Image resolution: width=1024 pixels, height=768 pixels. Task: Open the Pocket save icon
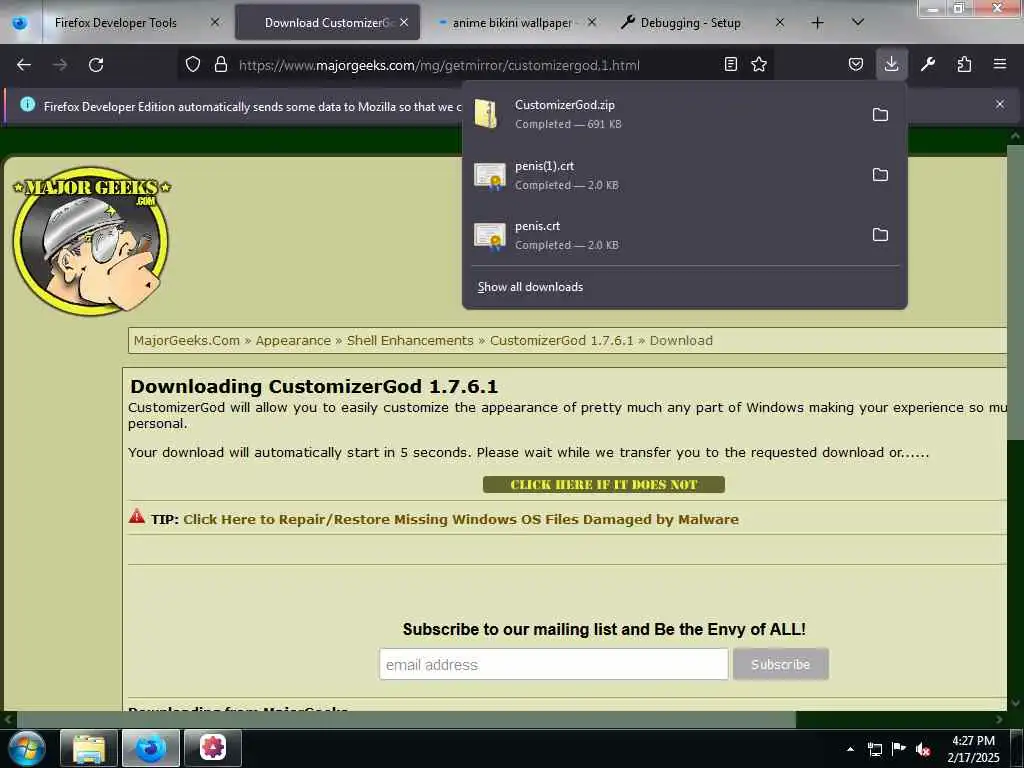point(856,64)
